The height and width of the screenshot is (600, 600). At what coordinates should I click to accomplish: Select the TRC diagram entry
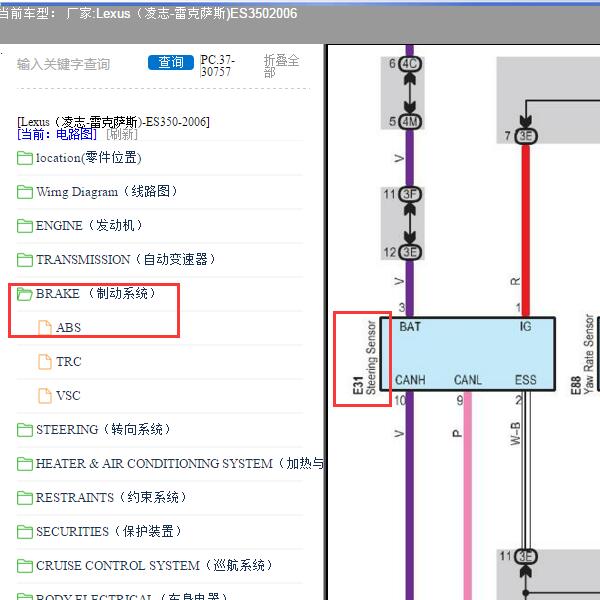click(68, 362)
